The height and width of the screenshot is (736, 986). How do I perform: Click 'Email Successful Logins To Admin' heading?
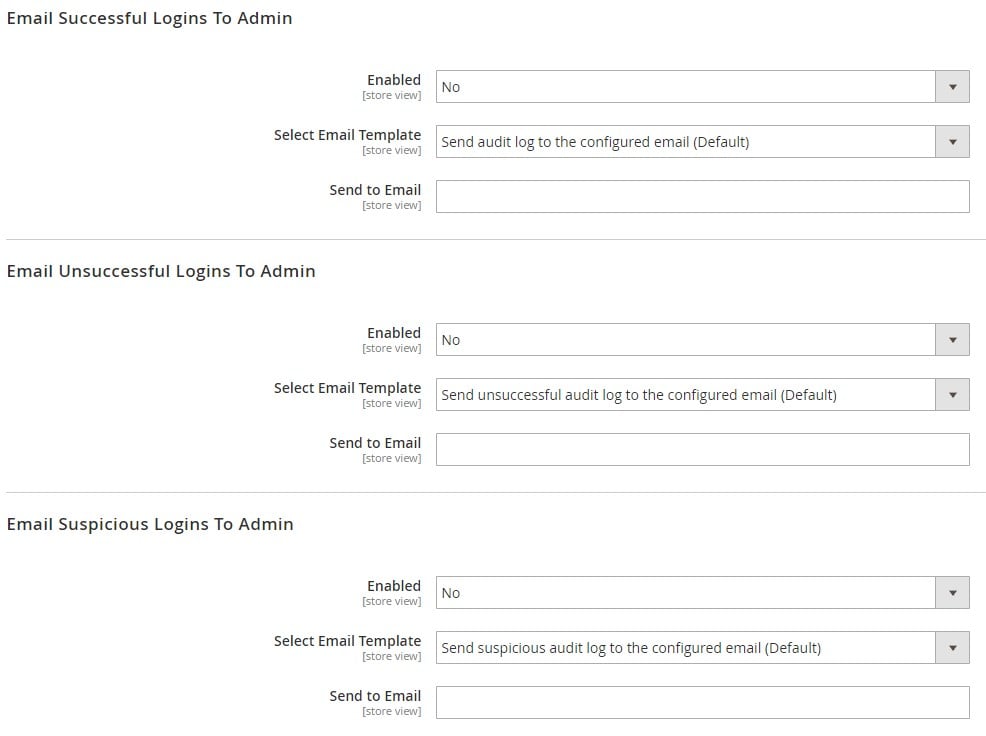[150, 18]
